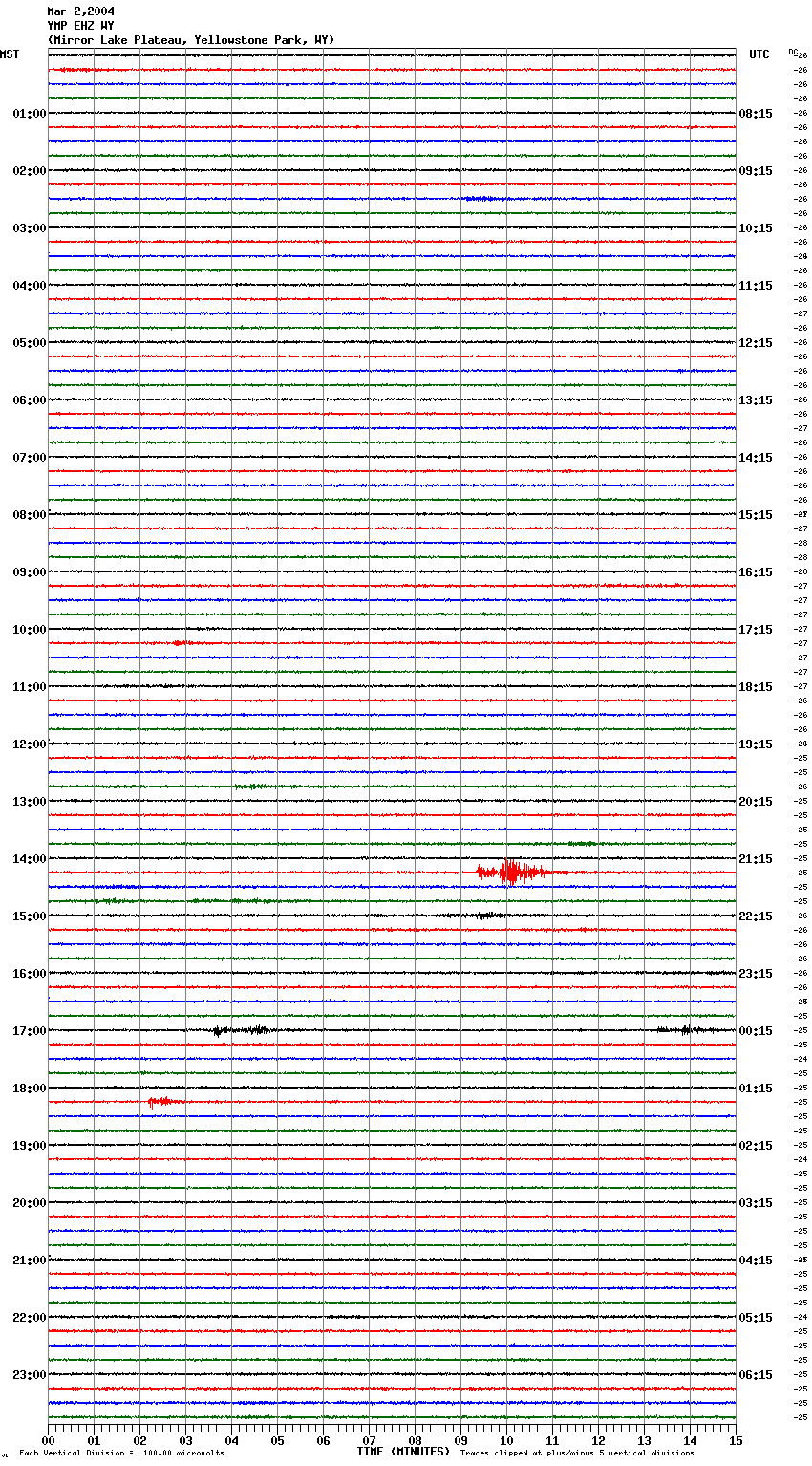This screenshot has height=1466, width=812.
Task: Select the 10:00 MST time label
Action: click(x=30, y=630)
